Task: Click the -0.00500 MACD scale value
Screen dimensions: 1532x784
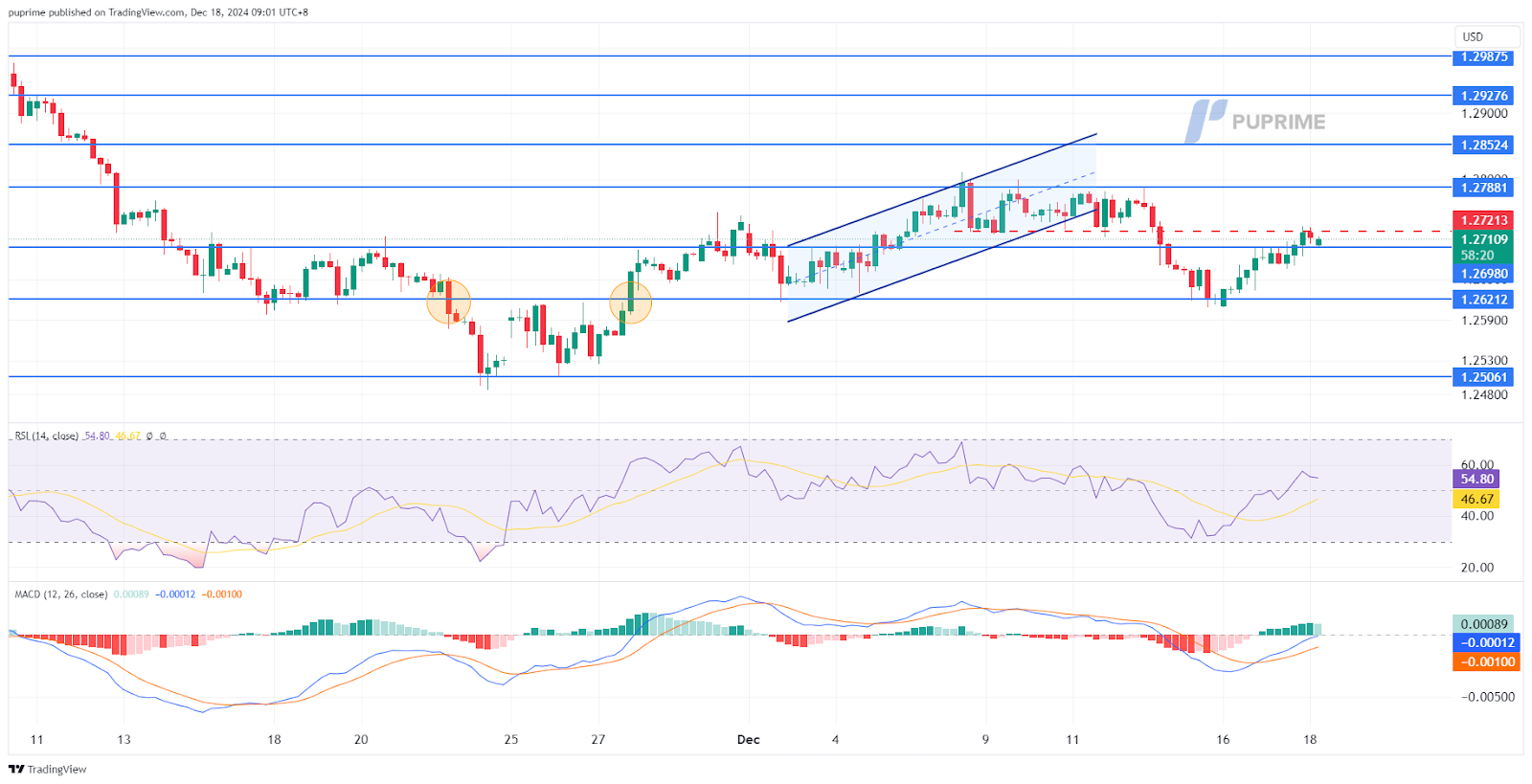Action: [1487, 696]
